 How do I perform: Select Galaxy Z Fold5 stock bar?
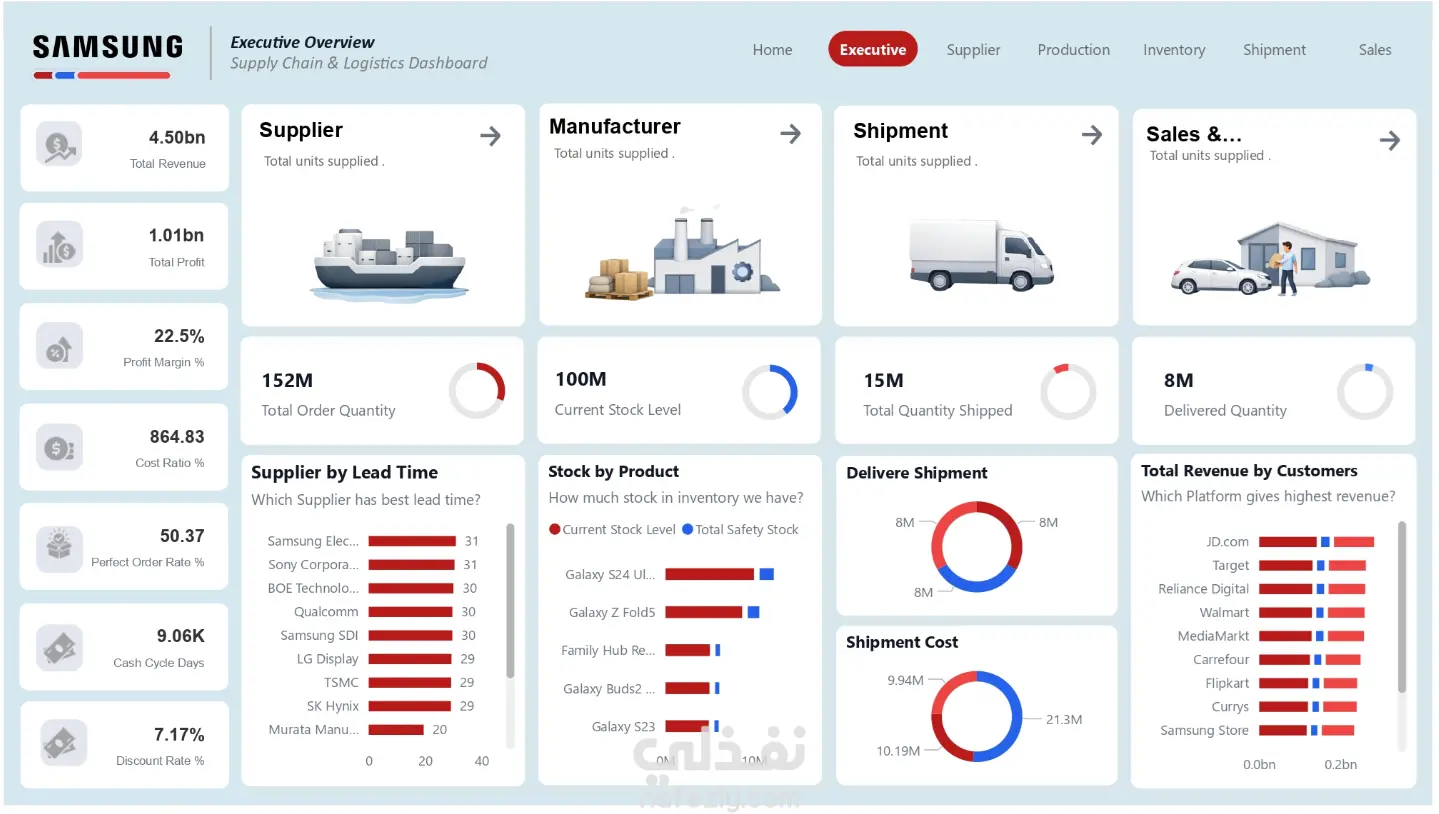click(704, 612)
